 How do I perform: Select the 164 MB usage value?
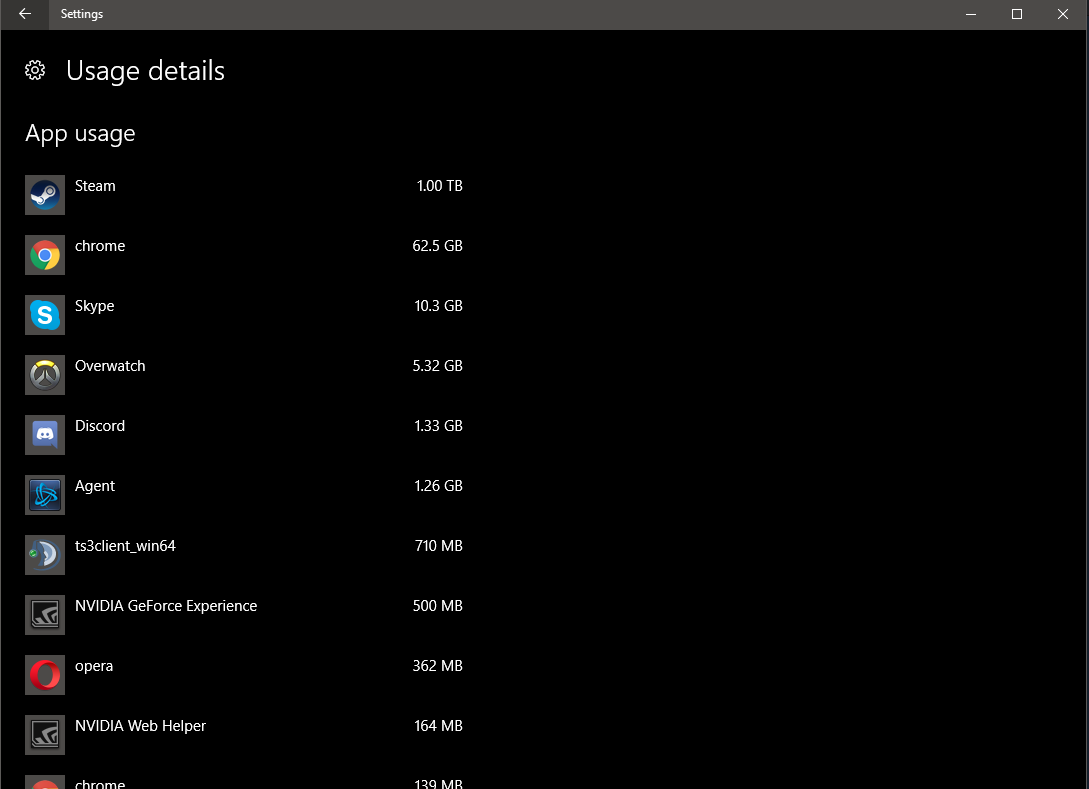439,726
